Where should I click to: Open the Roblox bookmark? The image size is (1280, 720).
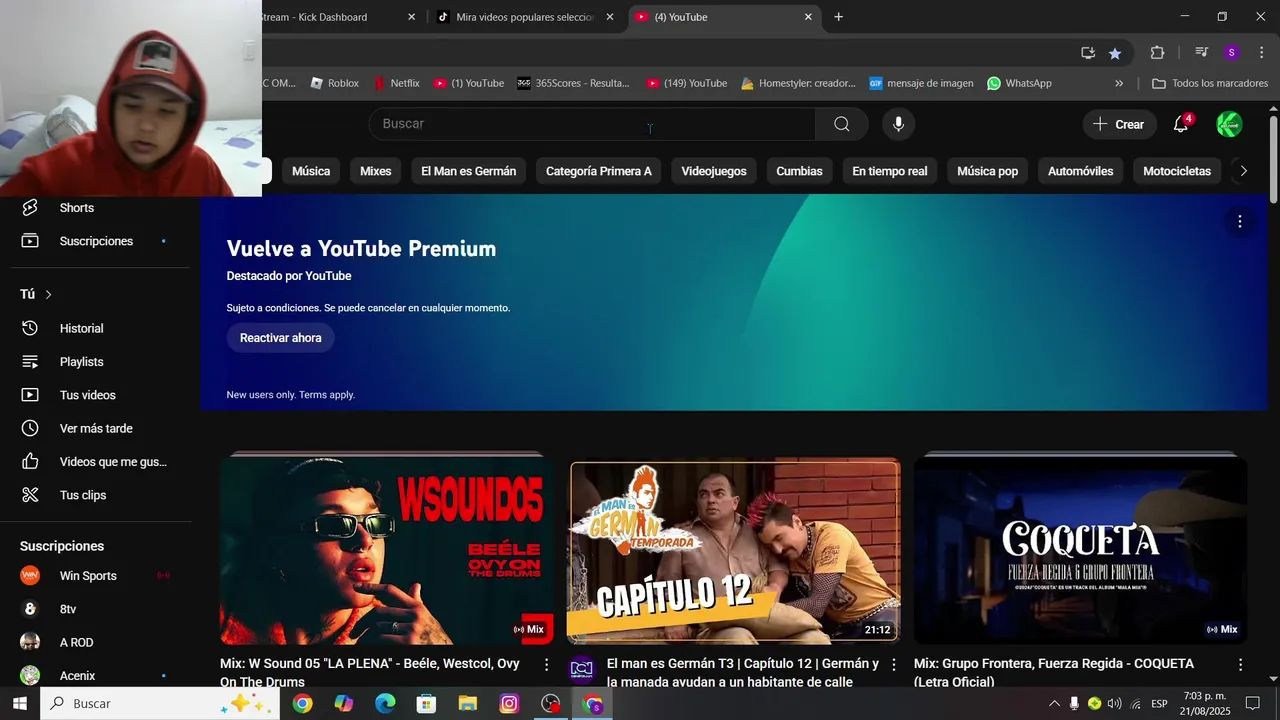pos(334,84)
